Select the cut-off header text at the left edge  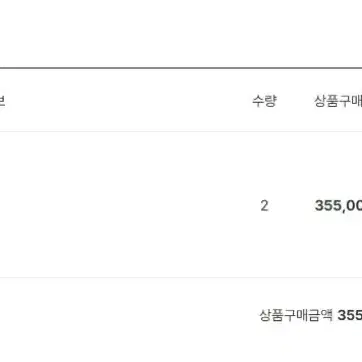[x=2, y=101]
